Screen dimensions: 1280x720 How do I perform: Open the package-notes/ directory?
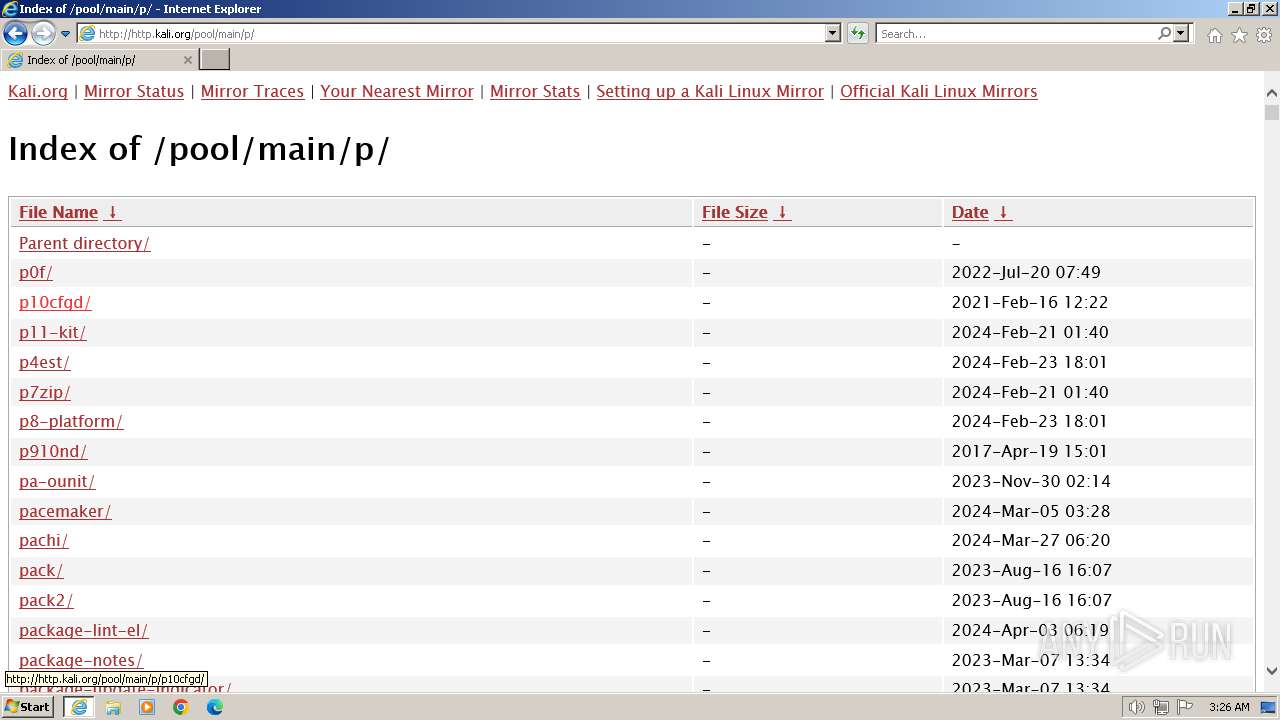tap(81, 660)
